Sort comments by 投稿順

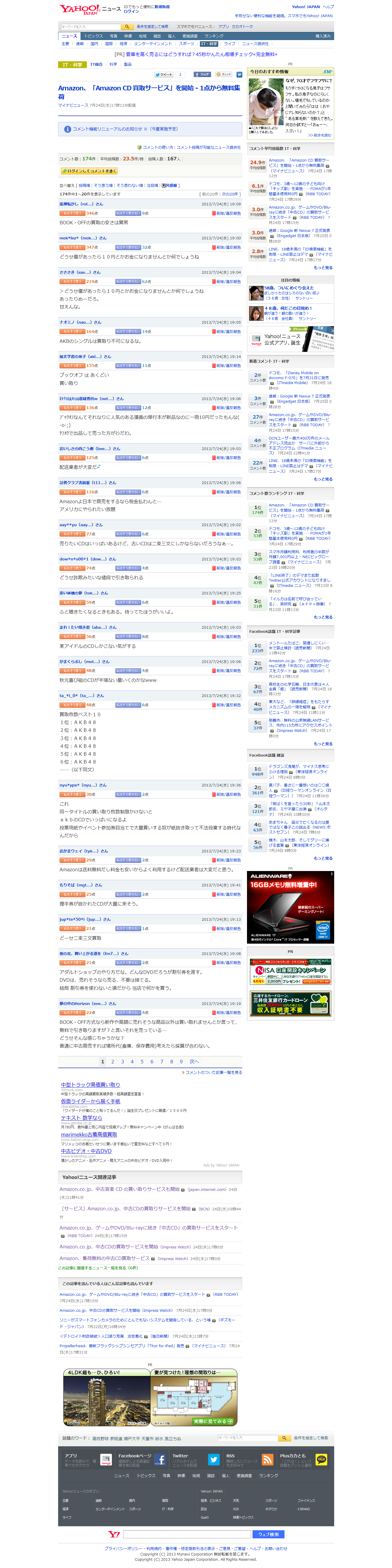click(84, 186)
